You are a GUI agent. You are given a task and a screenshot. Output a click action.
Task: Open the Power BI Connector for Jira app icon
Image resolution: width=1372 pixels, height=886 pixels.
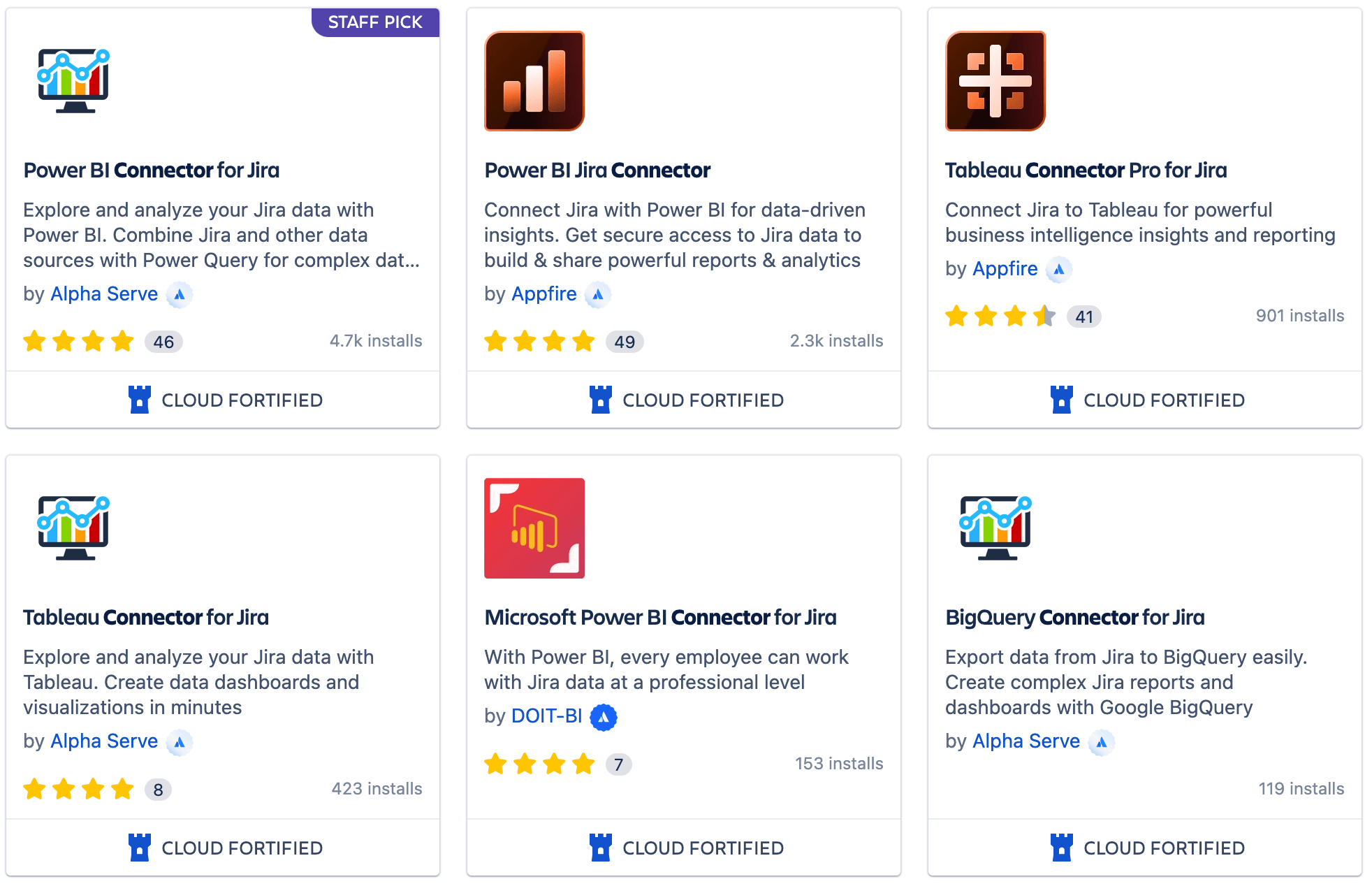tap(73, 80)
